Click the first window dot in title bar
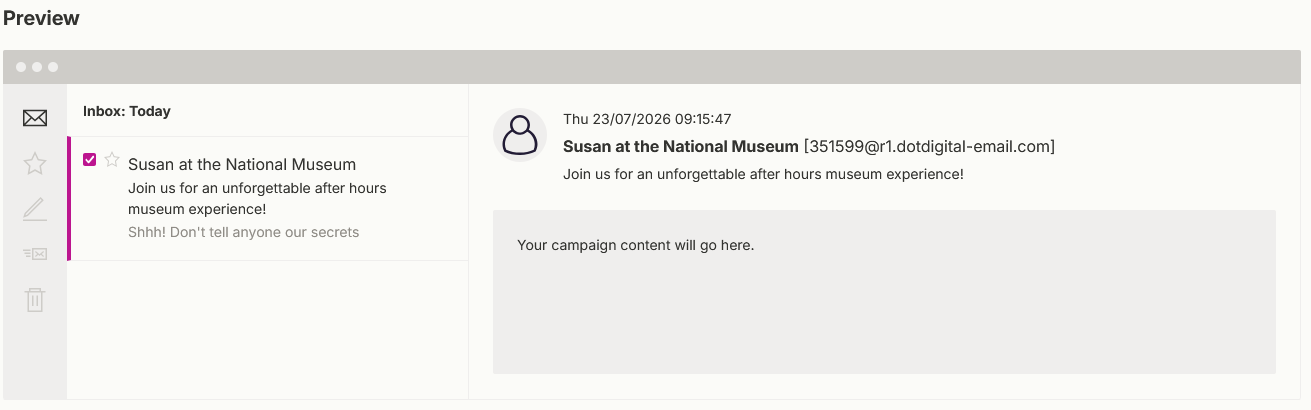 (21, 67)
